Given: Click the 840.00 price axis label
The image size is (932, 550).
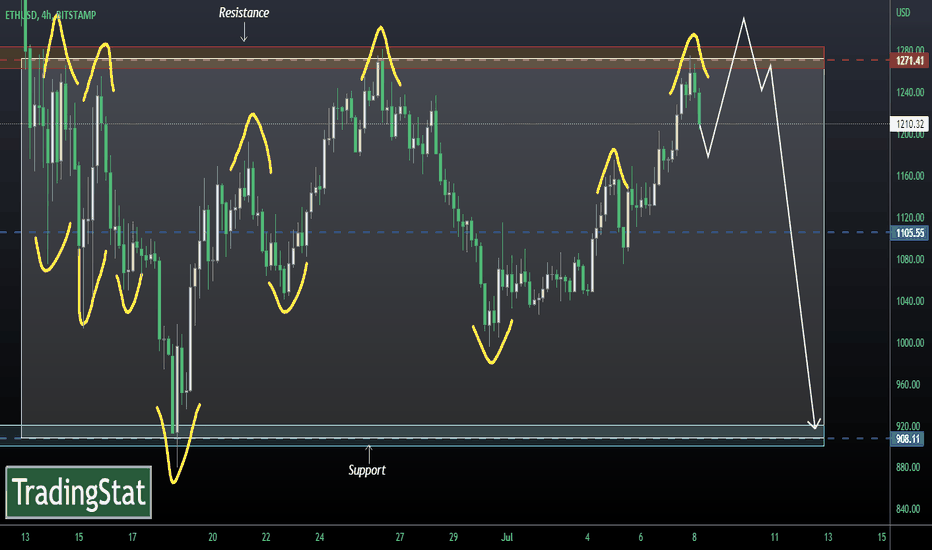Looking at the screenshot, I should [908, 509].
